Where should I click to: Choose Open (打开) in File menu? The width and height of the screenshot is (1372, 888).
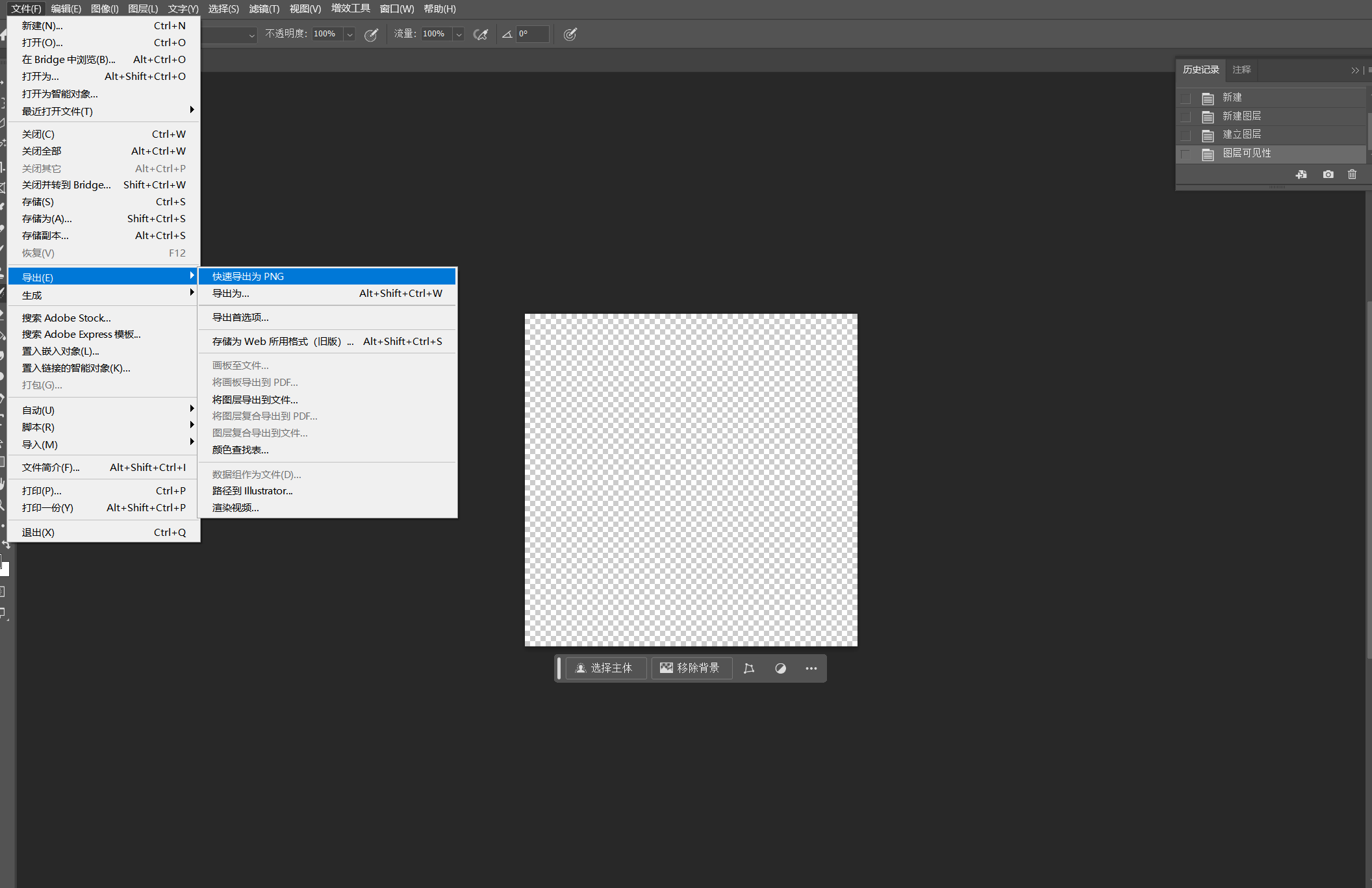coord(103,43)
